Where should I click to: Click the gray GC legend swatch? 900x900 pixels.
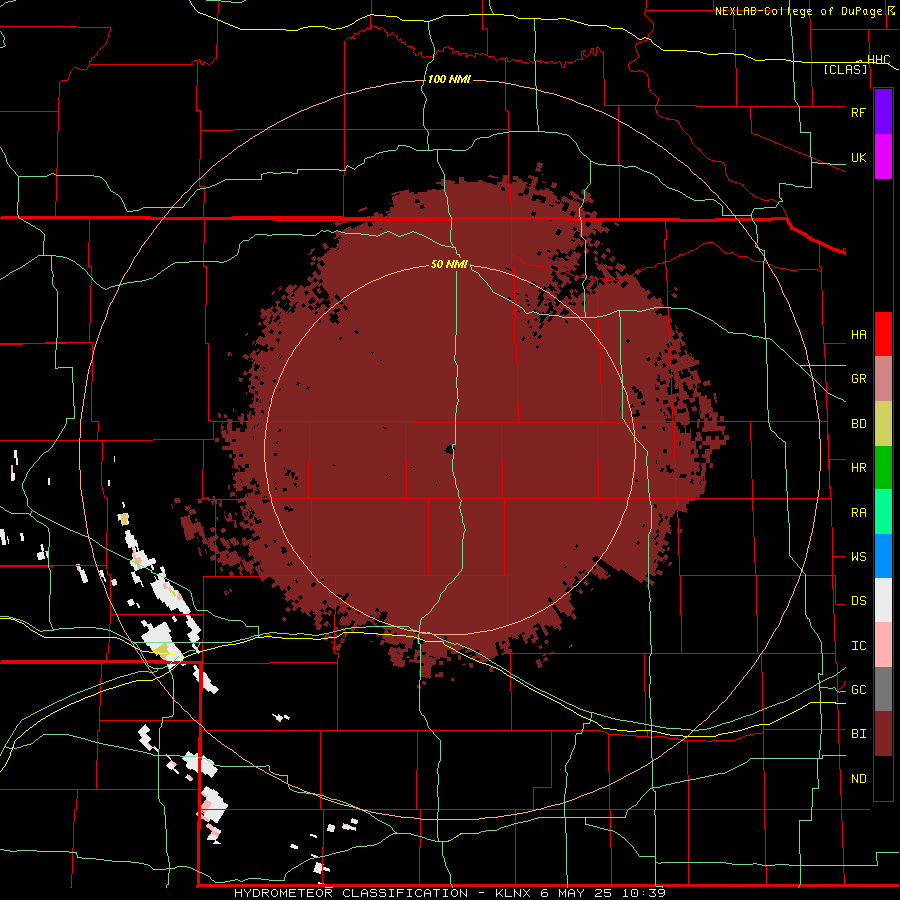point(883,689)
